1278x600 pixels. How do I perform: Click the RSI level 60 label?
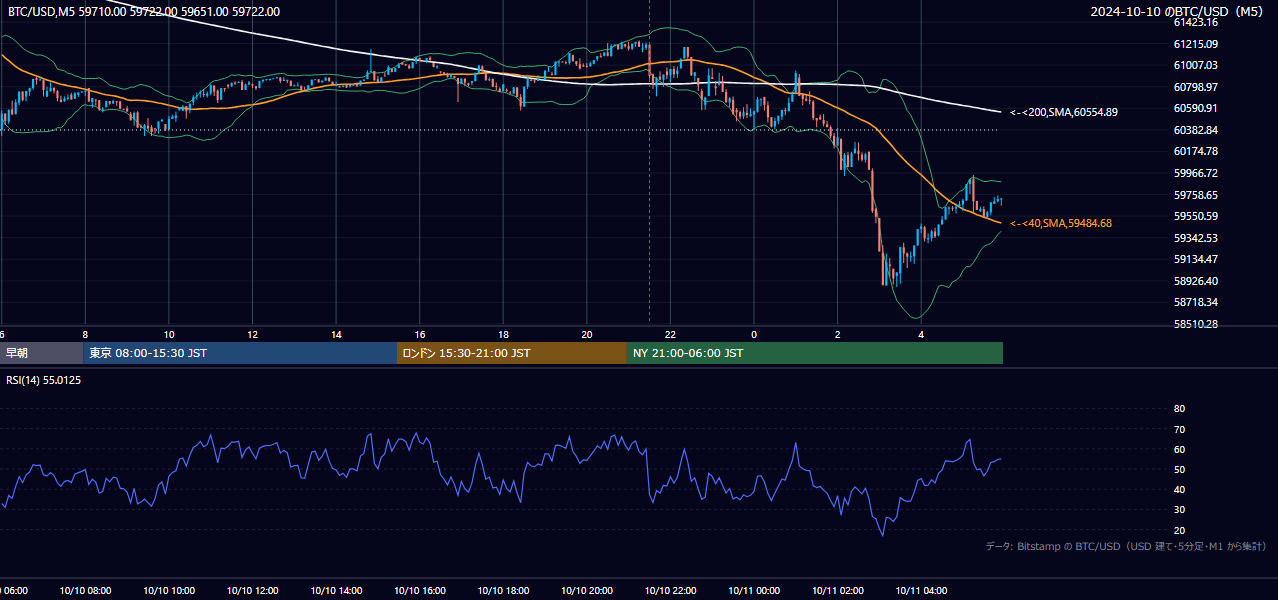coord(1179,449)
